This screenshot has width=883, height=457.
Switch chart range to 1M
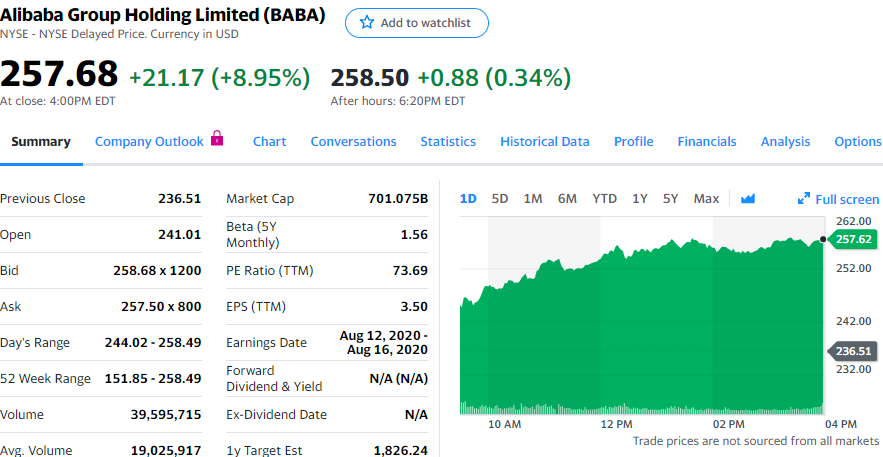533,199
